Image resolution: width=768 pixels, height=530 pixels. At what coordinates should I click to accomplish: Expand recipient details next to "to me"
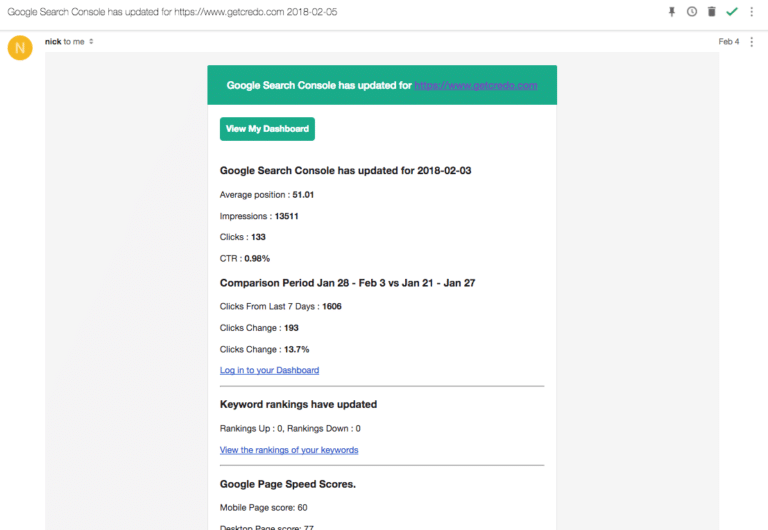coord(91,42)
